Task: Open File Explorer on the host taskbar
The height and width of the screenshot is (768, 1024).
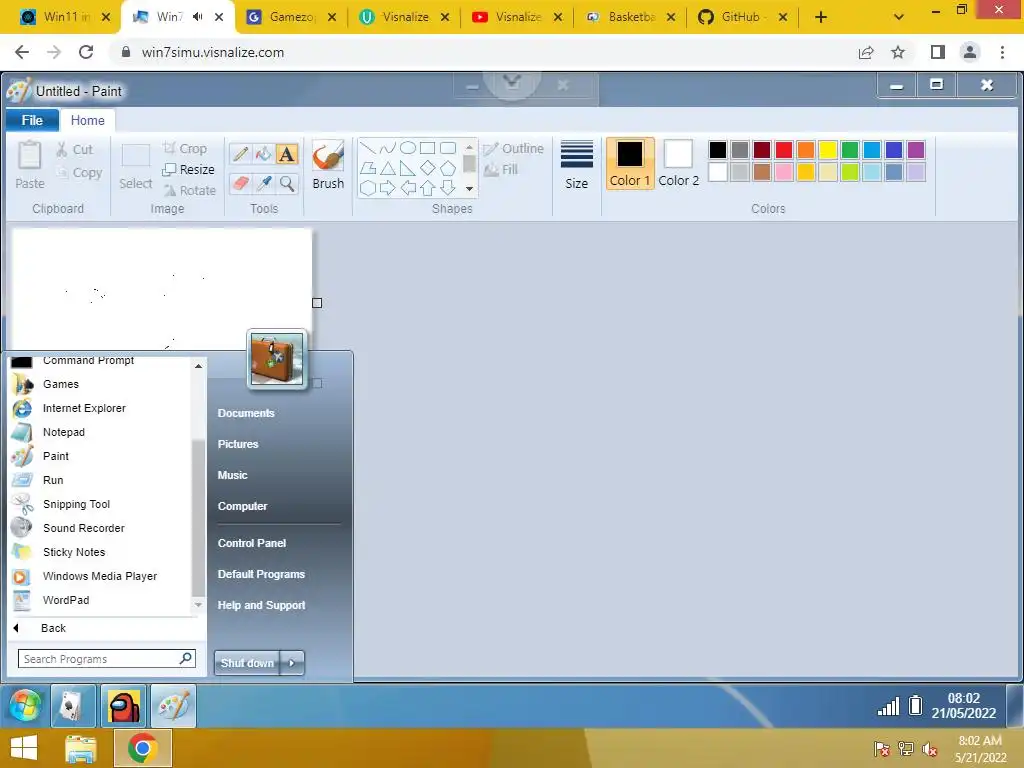Action: click(80, 749)
